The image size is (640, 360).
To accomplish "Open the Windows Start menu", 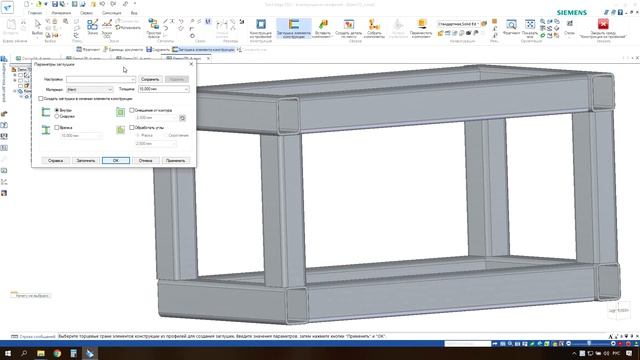I will coord(7,353).
